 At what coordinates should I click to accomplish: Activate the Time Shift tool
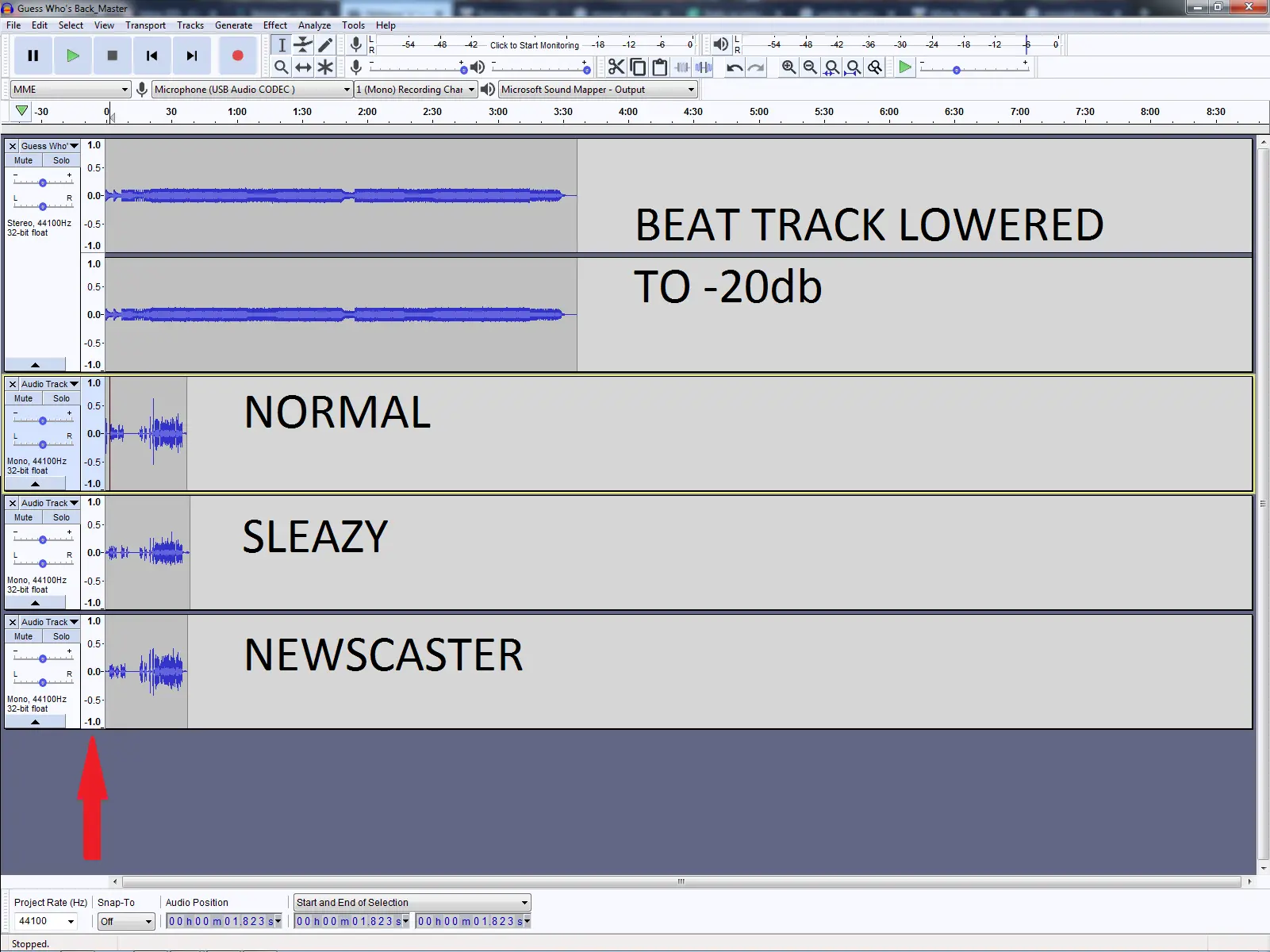pos(303,67)
